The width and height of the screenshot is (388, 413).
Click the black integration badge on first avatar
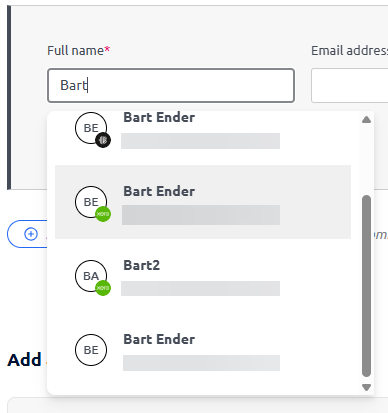pyautogui.click(x=103, y=140)
